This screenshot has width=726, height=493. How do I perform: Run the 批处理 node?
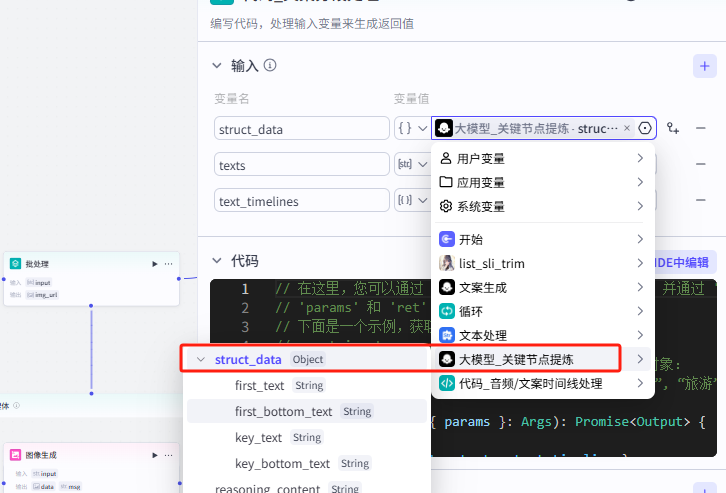click(x=155, y=264)
